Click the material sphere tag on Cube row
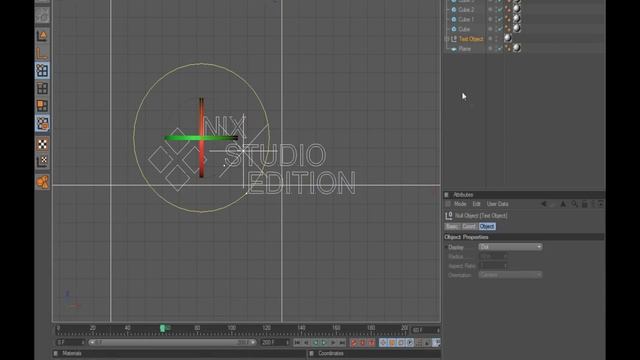Image resolution: width=640 pixels, height=360 pixels. click(517, 28)
